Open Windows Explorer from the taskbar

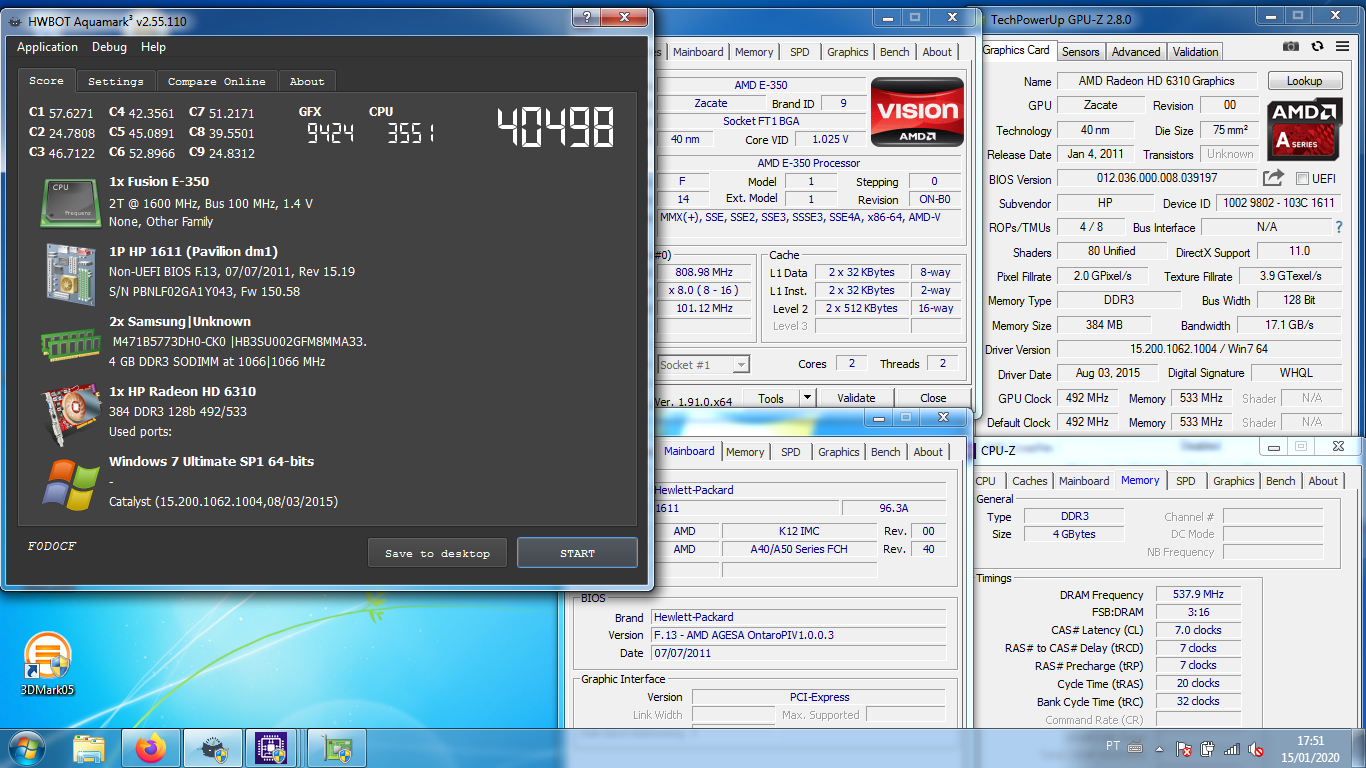(90, 748)
